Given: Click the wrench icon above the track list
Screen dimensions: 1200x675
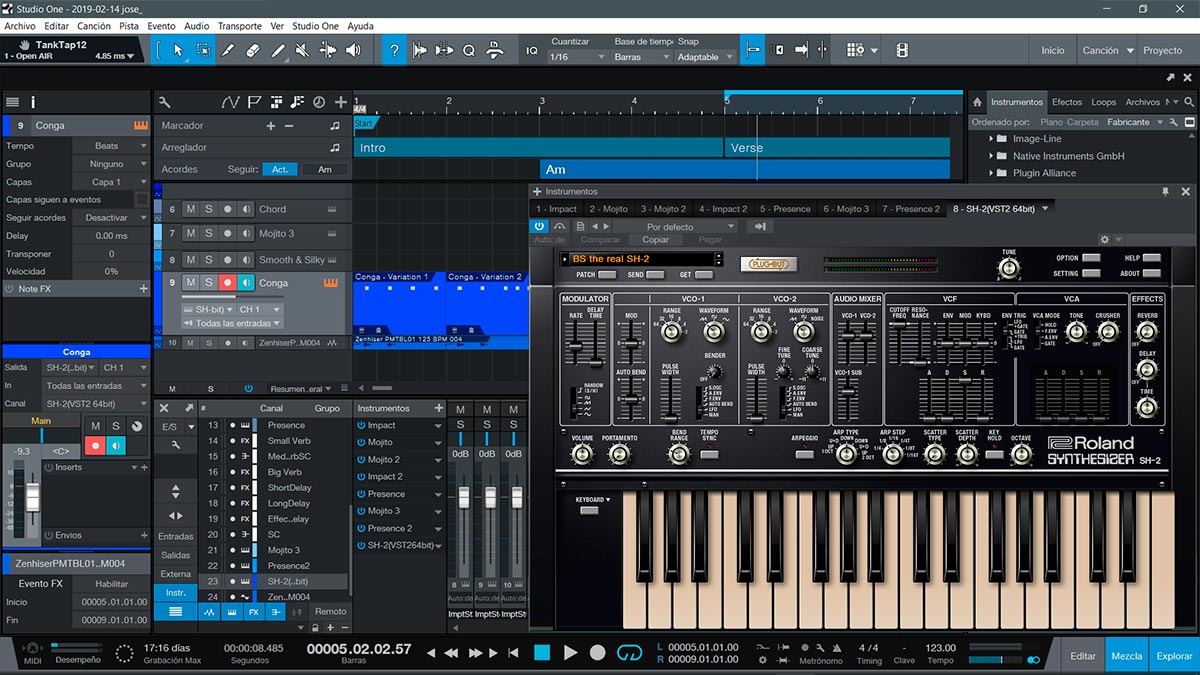Looking at the screenshot, I should tap(165, 102).
